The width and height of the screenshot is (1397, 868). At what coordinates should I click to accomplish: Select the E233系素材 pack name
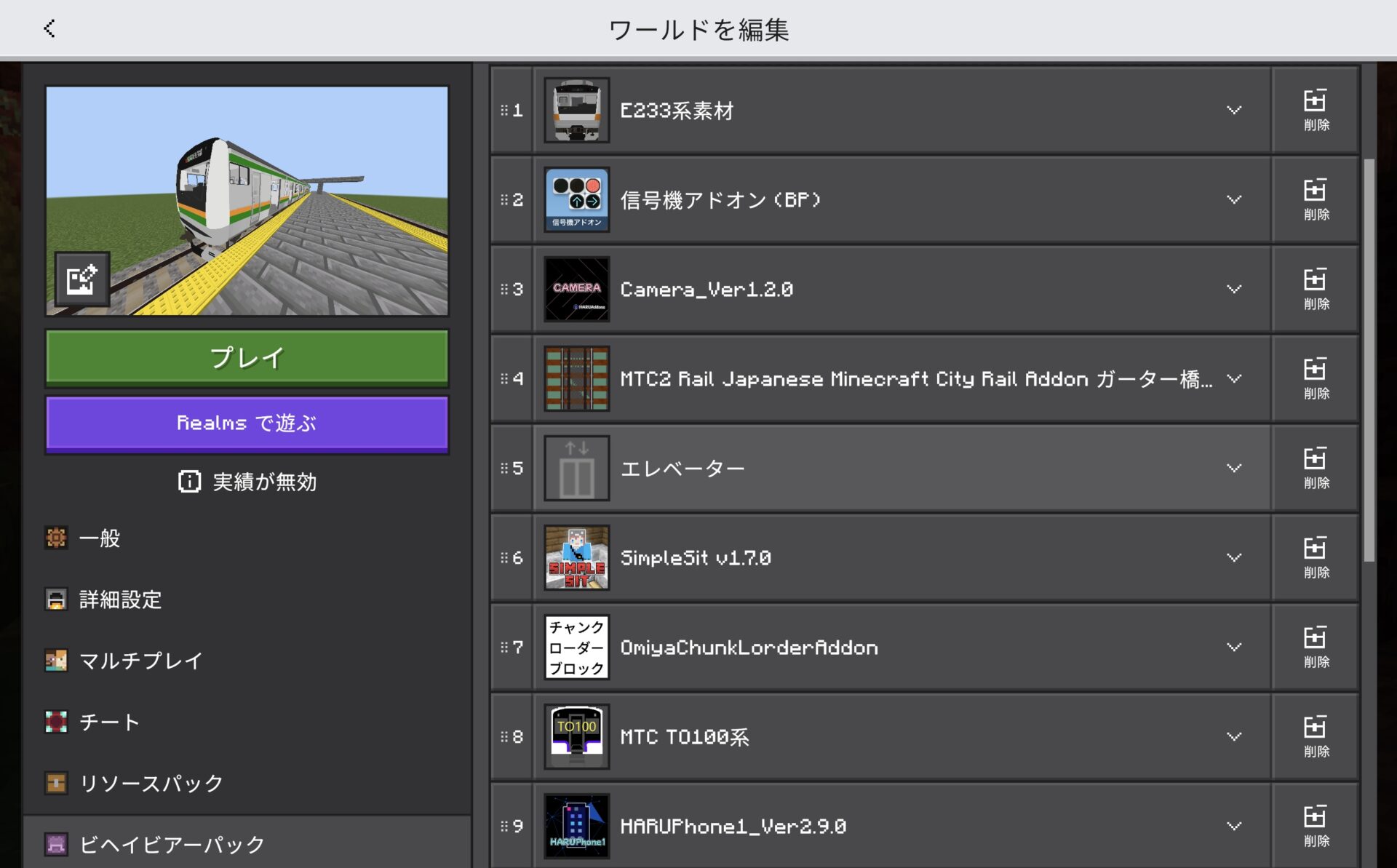point(677,111)
